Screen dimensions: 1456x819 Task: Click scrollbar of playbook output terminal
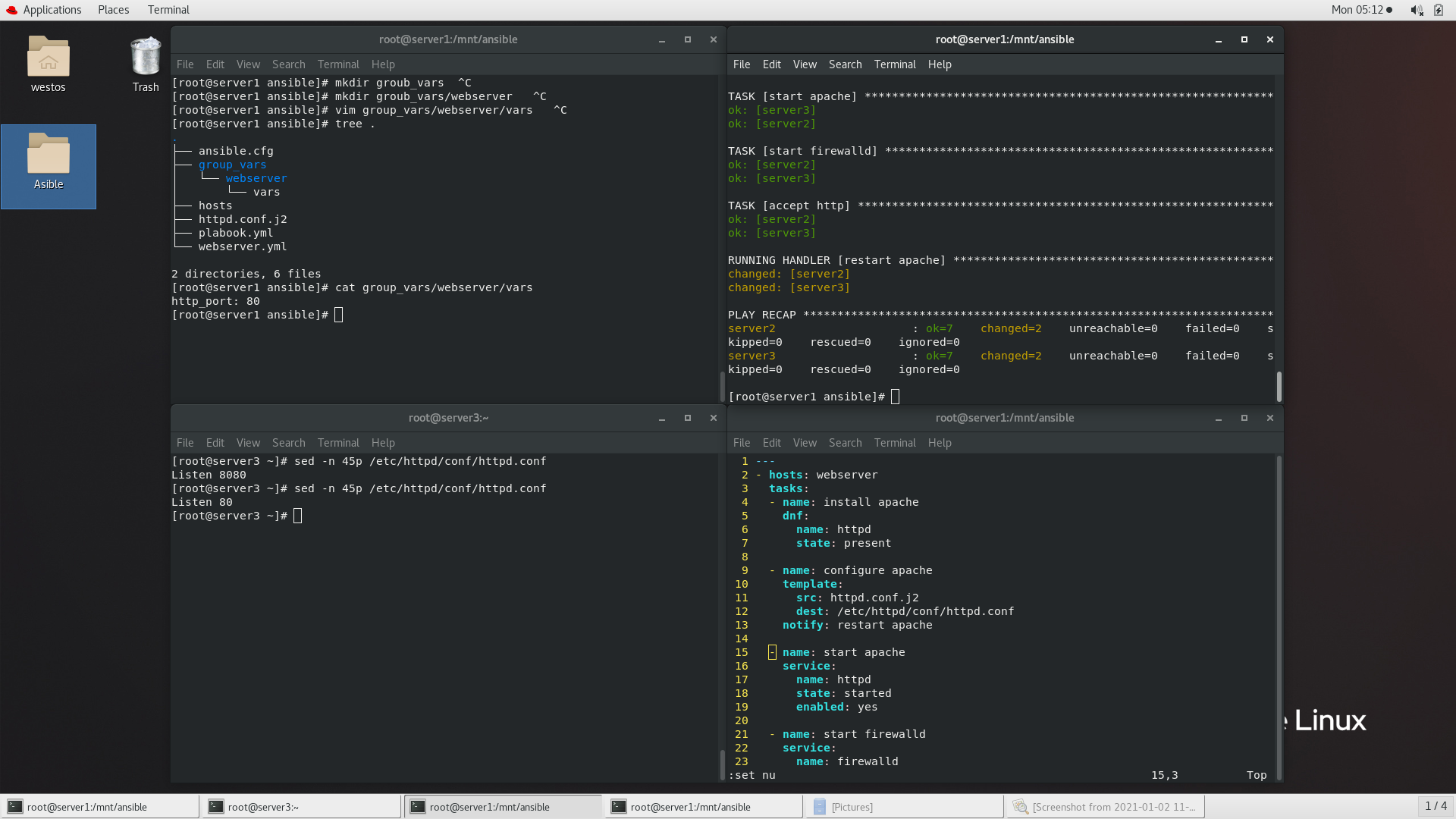(x=1279, y=386)
